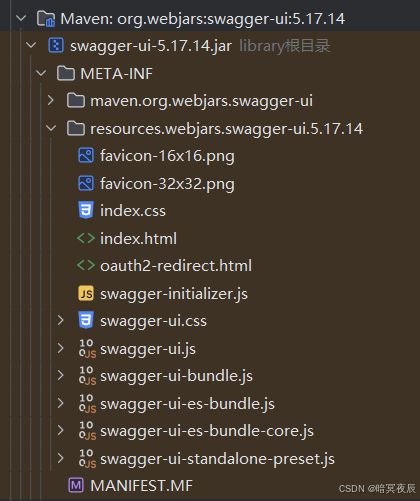Select the file 'index.css'

coord(133,211)
